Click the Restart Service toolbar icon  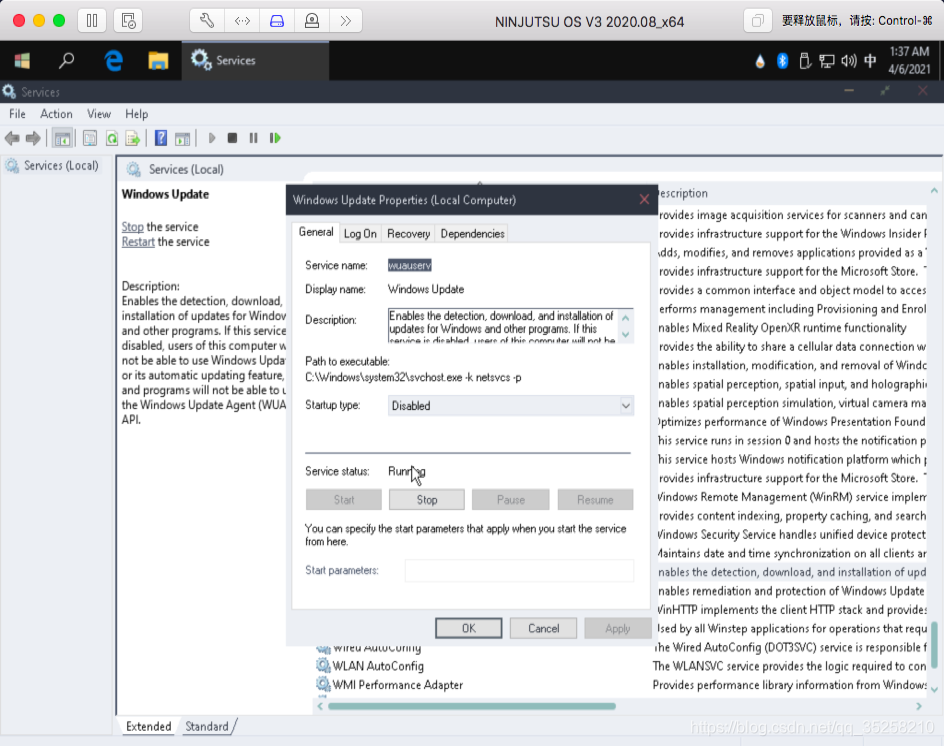[275, 138]
